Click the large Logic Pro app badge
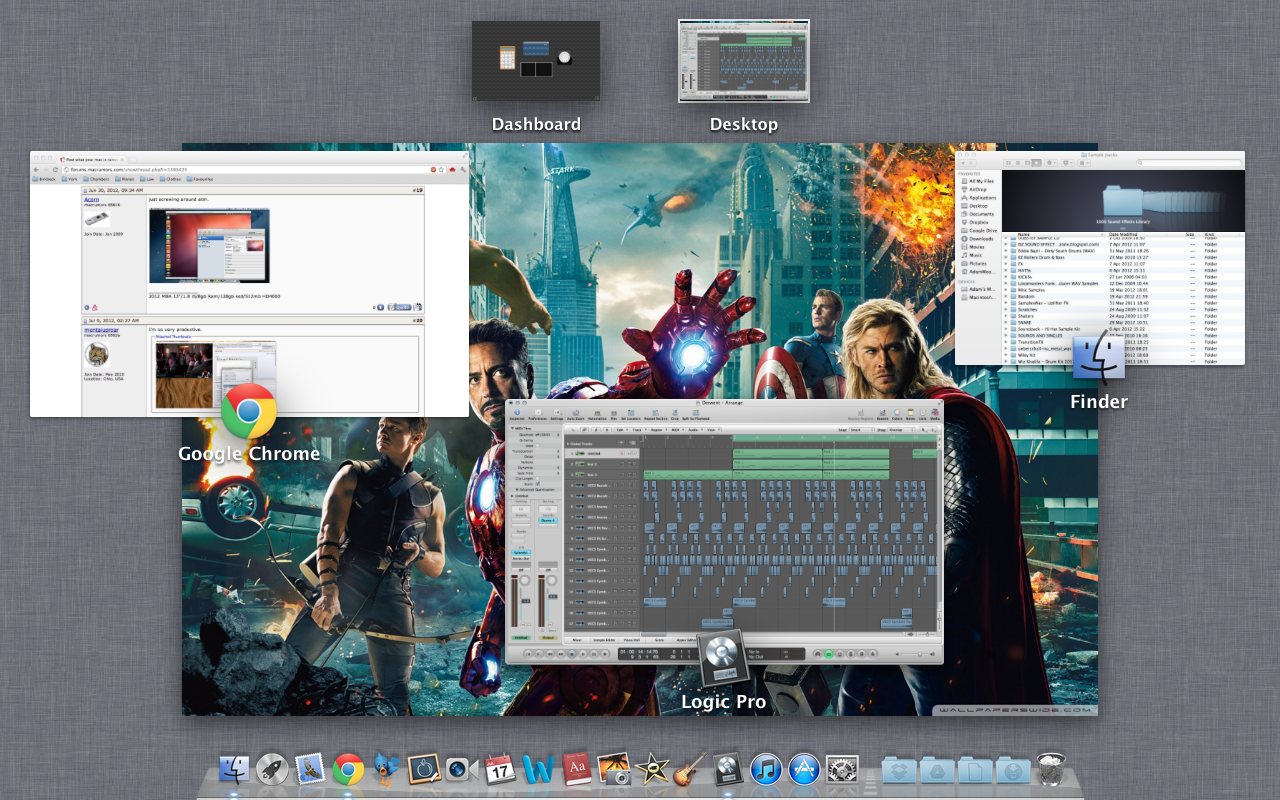The width and height of the screenshot is (1280, 800). coord(724,656)
